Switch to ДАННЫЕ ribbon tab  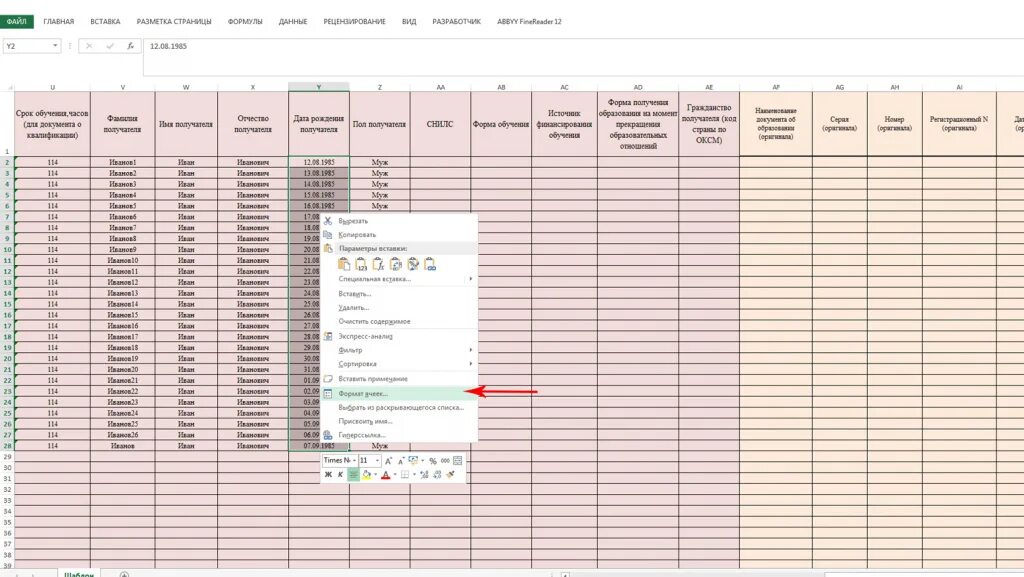(293, 22)
